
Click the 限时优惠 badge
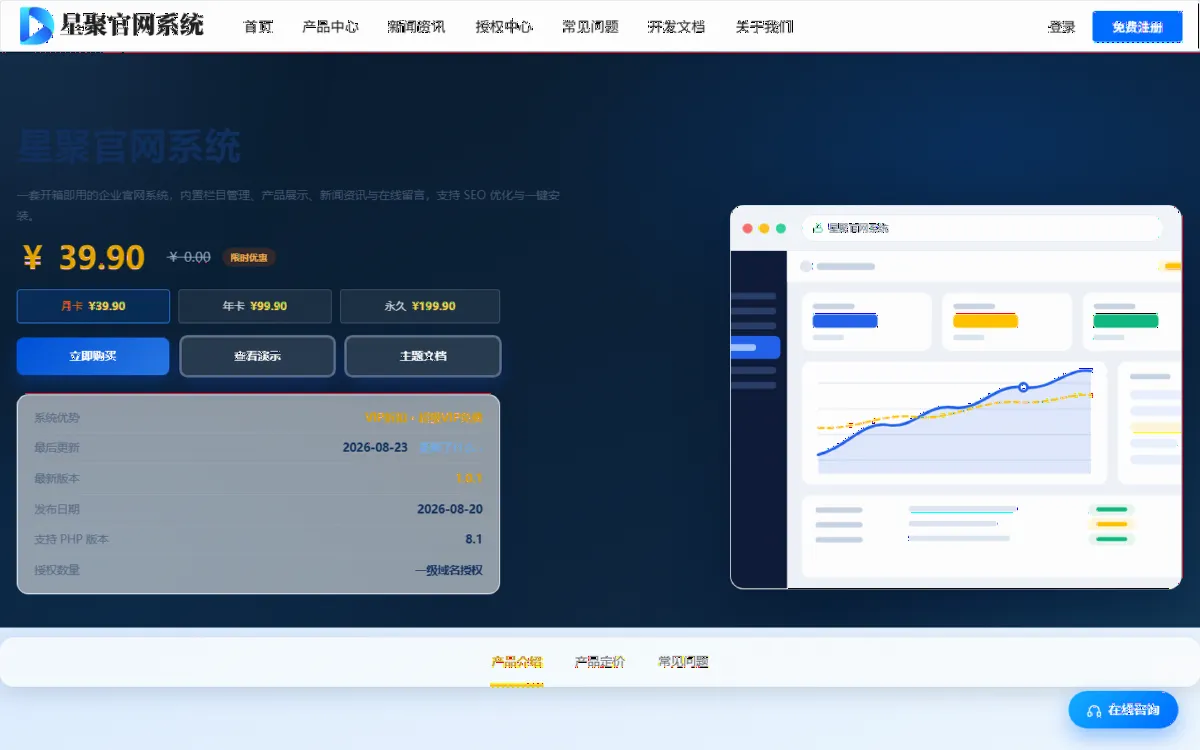(x=249, y=257)
